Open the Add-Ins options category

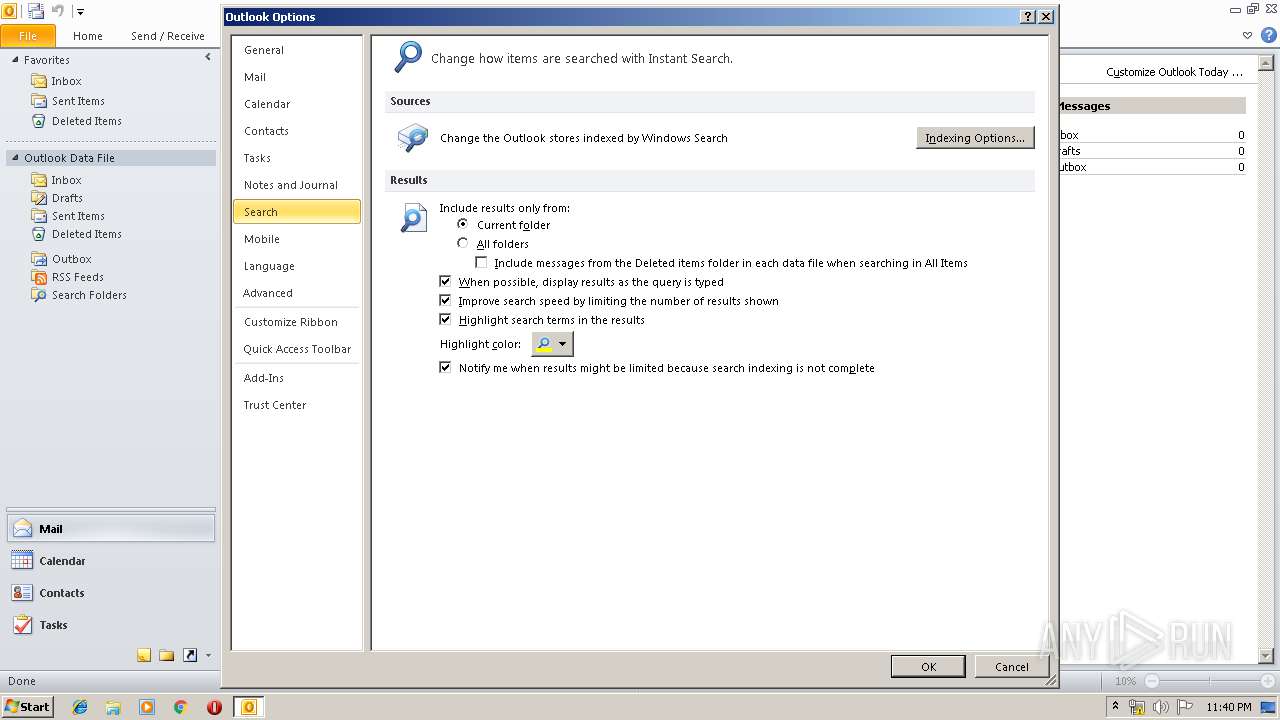point(297,378)
